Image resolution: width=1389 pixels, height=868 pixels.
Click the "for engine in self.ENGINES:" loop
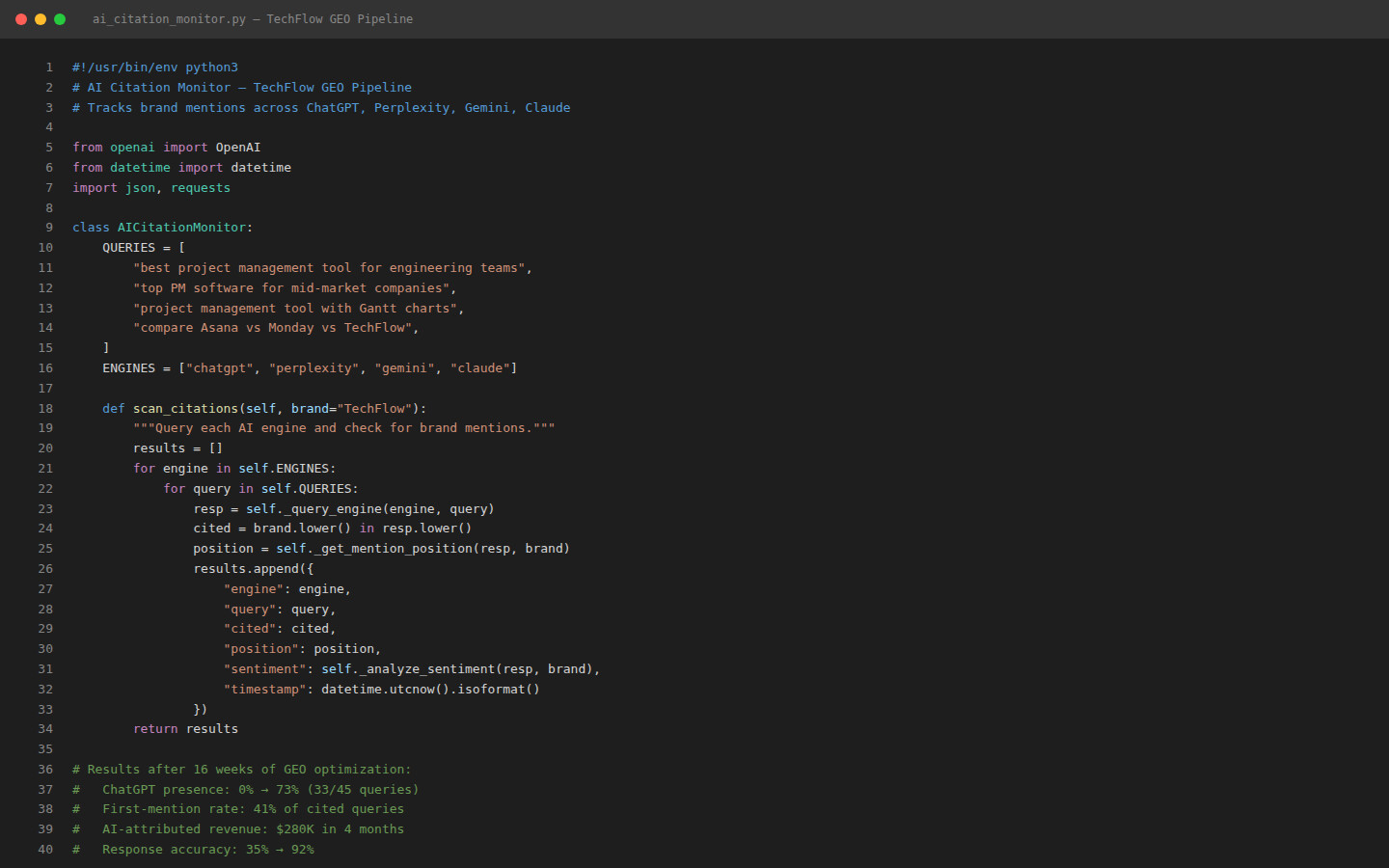click(234, 469)
